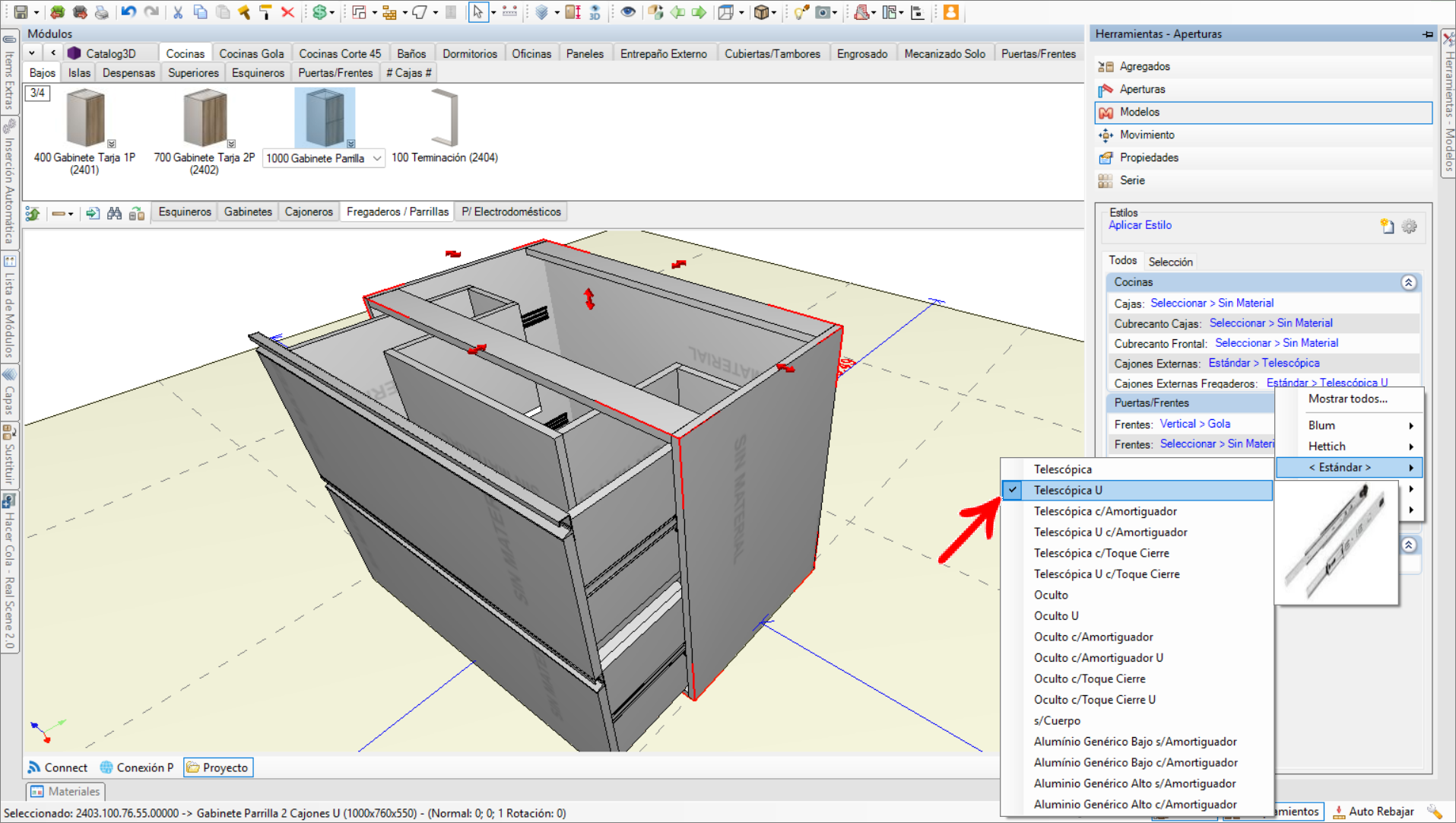Collapse the Cocinas section chevron

[x=1408, y=282]
